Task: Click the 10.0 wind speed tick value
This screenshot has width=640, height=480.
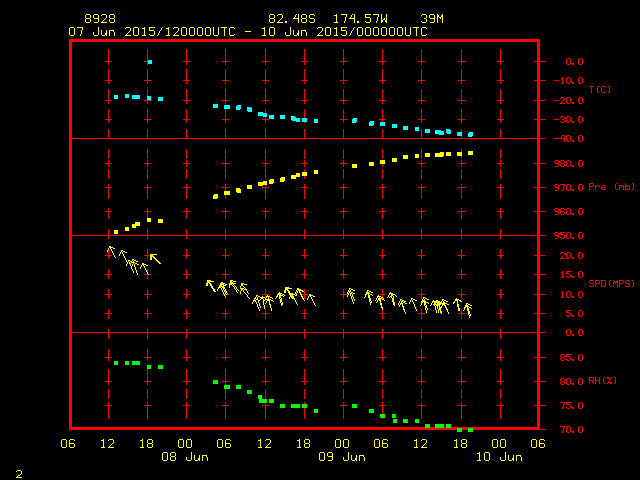Action: (568, 295)
